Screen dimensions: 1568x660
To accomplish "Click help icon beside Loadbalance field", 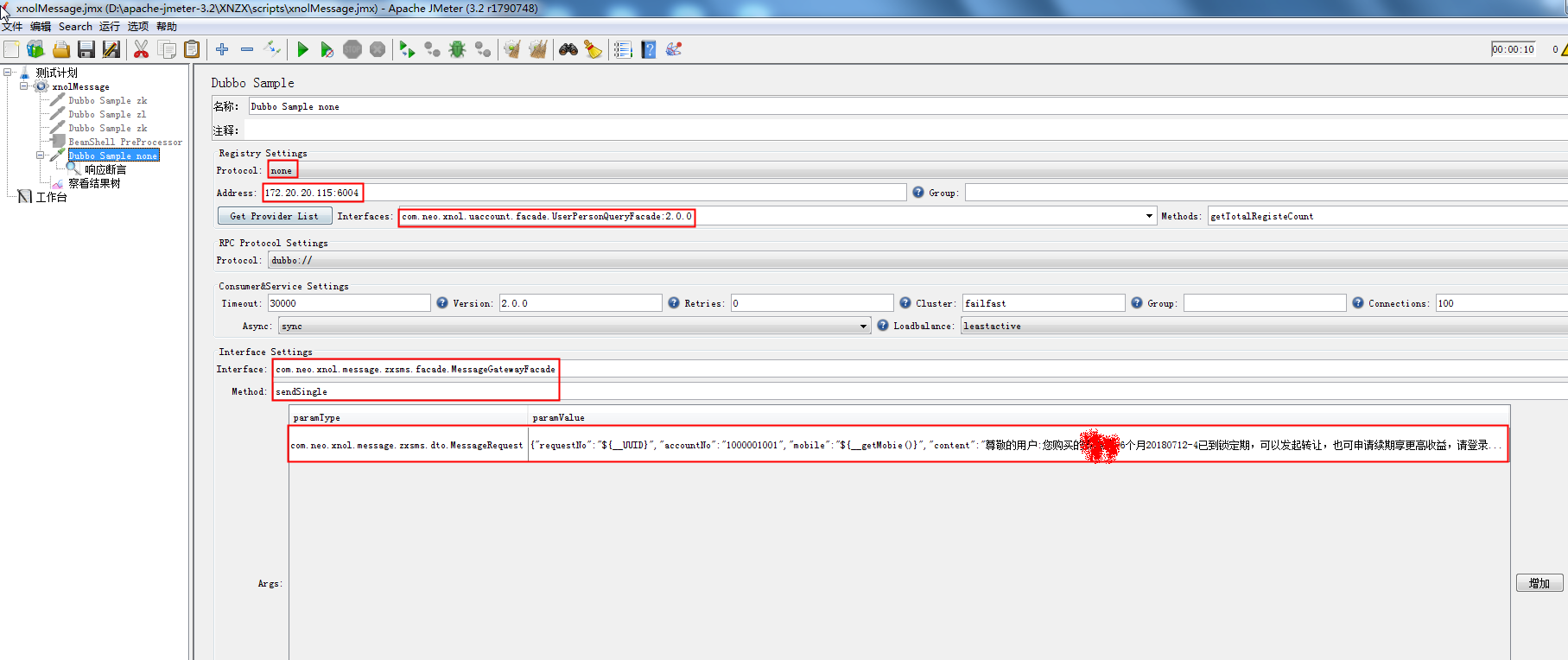I will tap(883, 325).
